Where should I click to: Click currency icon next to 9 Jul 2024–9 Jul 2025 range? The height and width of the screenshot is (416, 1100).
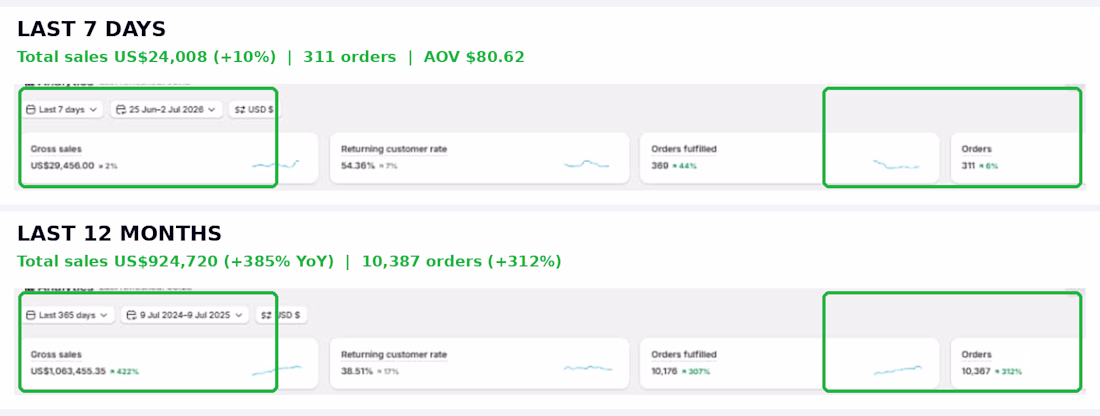click(267, 315)
